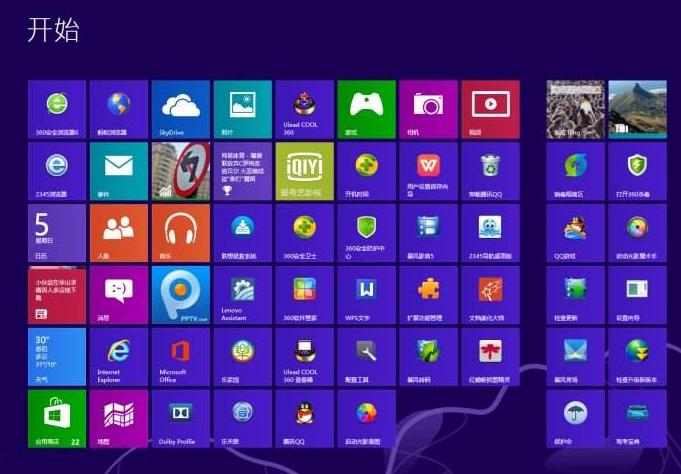Open the 360 Software Manager colorful tile

click(x=305, y=295)
